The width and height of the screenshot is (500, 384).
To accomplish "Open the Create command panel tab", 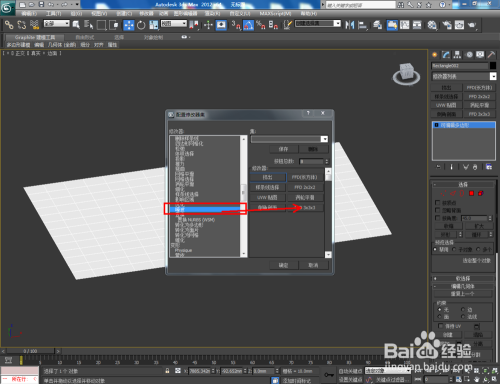I will pos(435,55).
